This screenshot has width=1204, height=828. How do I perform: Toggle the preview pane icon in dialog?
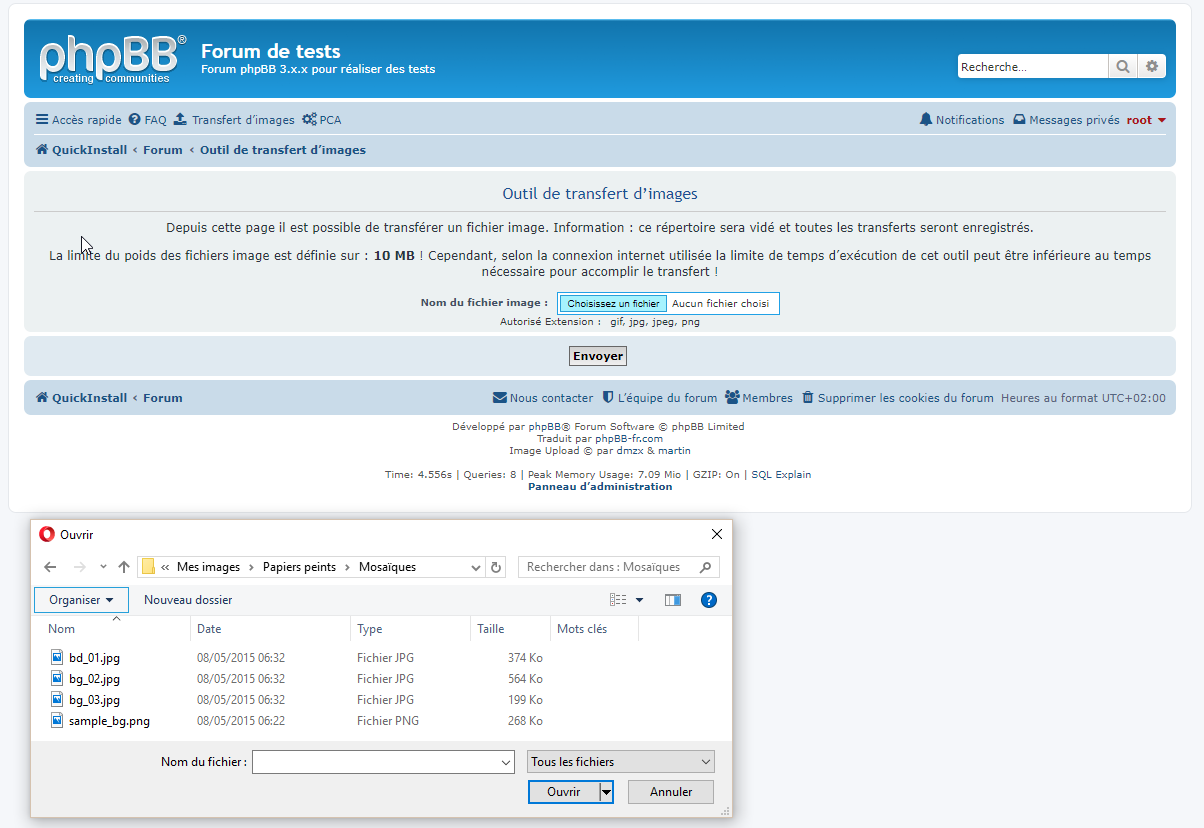[x=673, y=600]
